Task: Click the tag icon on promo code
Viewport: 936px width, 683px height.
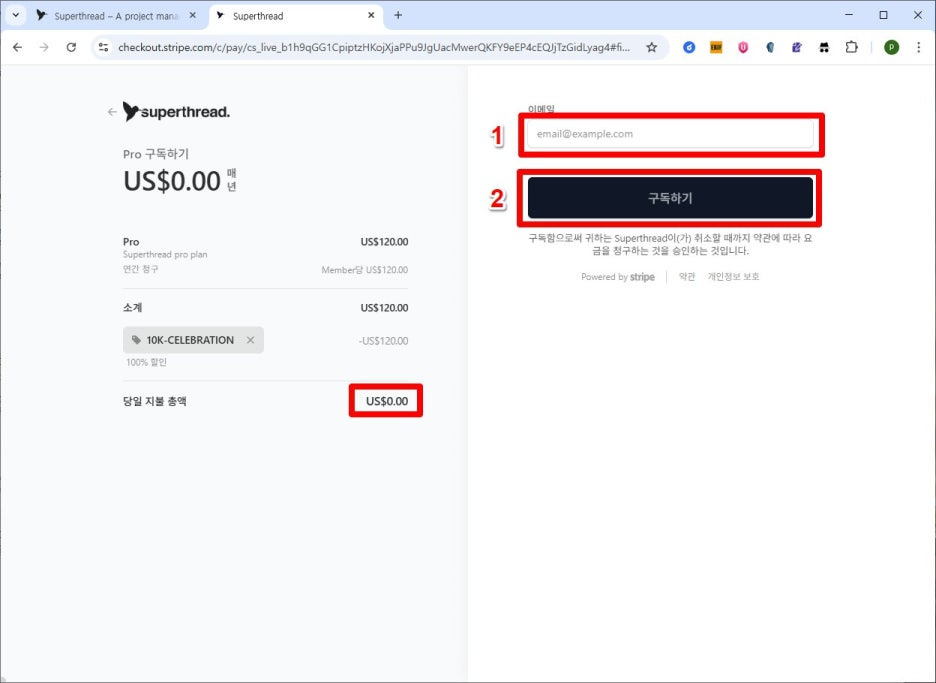Action: coord(136,340)
